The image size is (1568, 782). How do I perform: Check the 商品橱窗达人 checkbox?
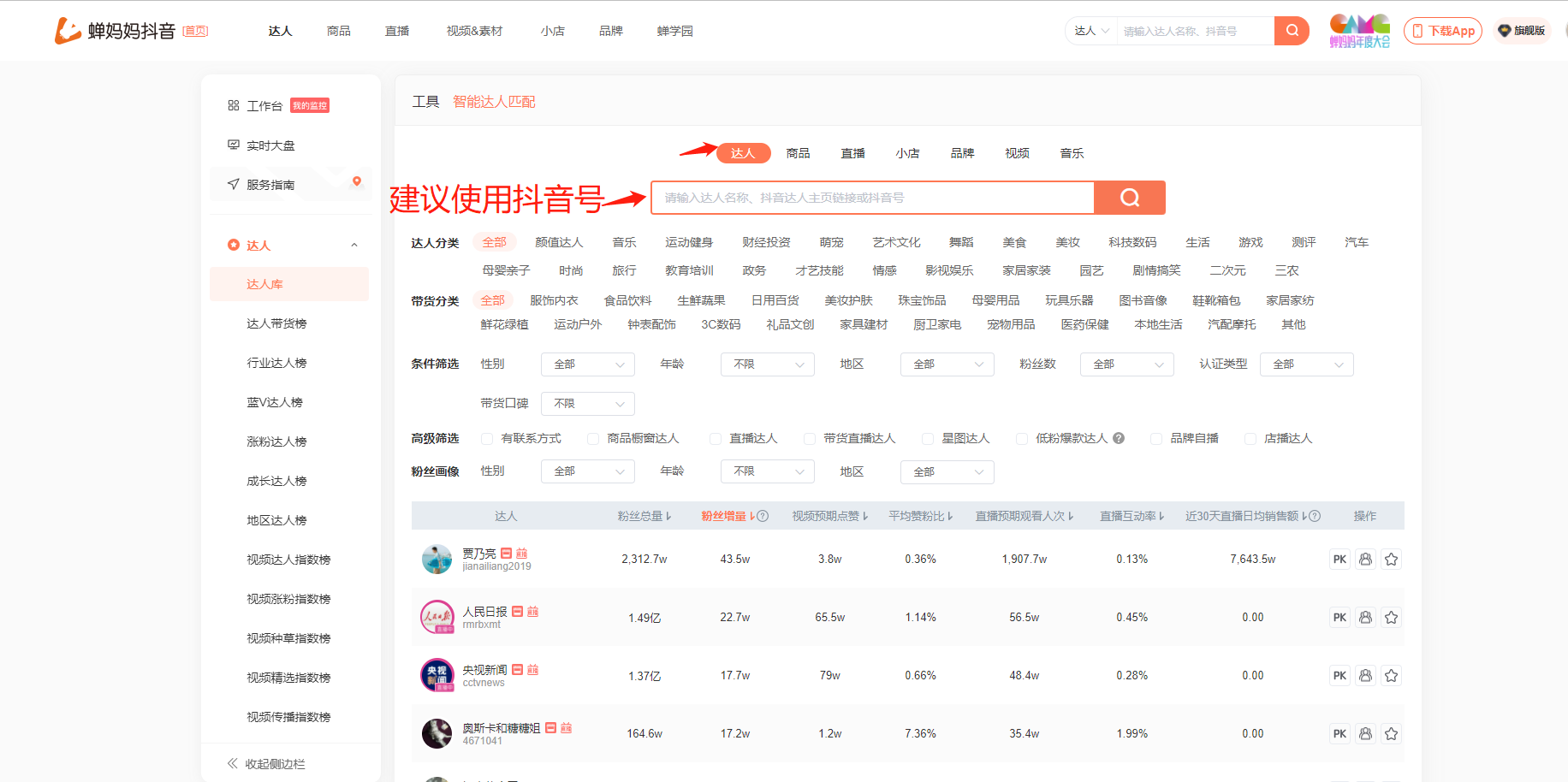592,438
